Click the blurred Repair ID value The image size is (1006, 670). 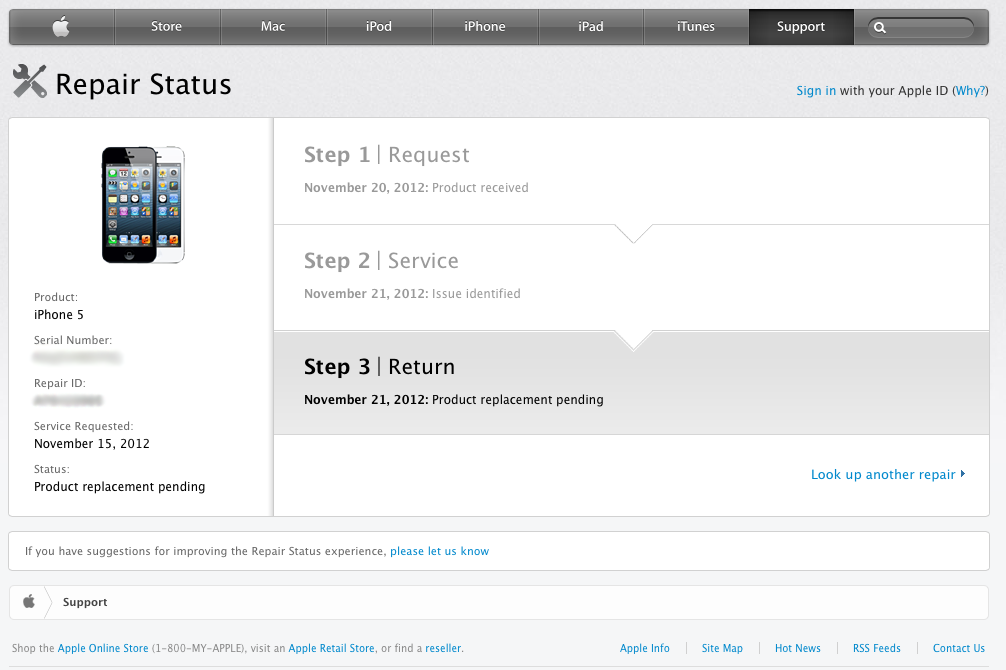click(x=68, y=400)
